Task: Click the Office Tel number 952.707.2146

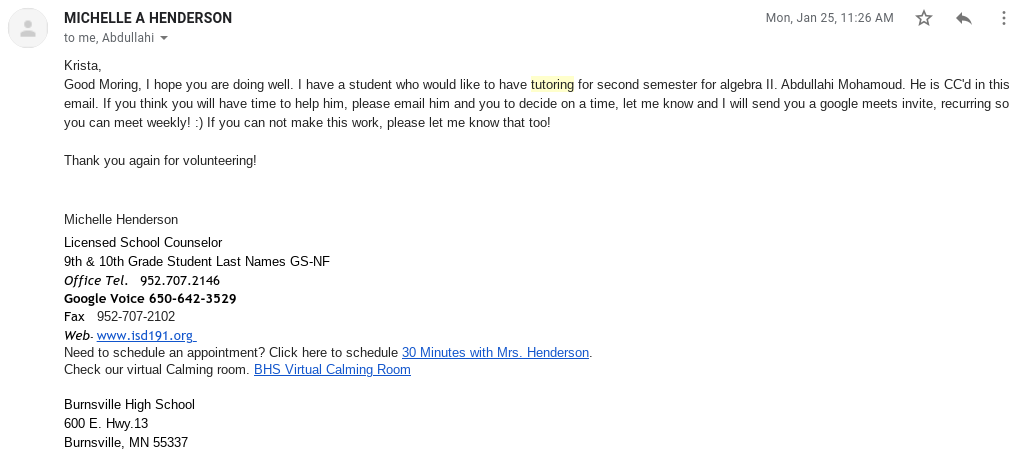Action: (x=180, y=280)
